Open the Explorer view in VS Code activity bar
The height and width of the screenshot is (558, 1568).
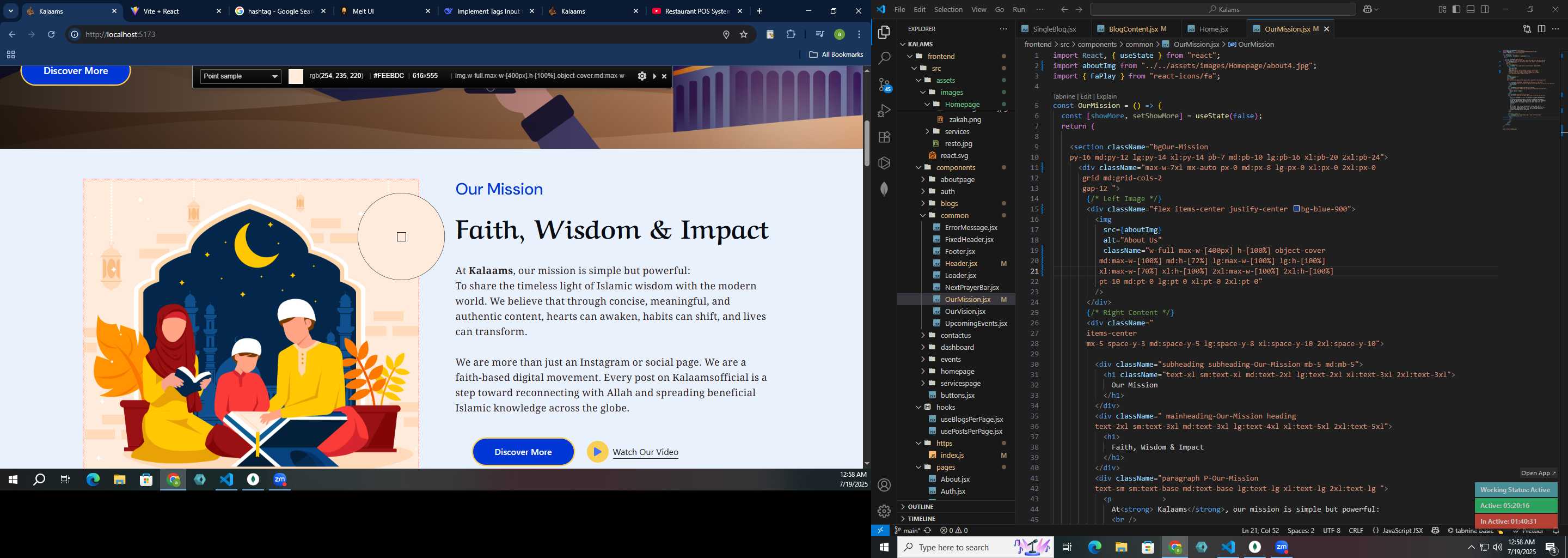tap(884, 32)
